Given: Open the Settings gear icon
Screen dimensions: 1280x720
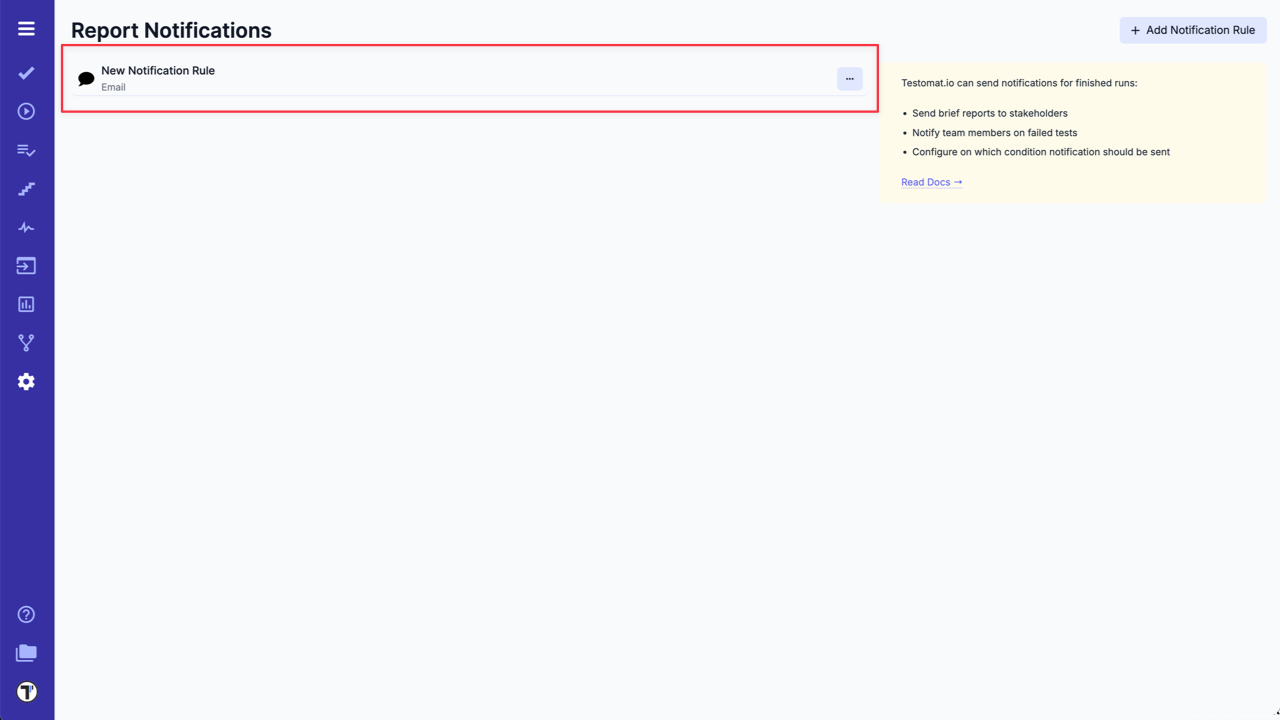Looking at the screenshot, I should point(26,381).
